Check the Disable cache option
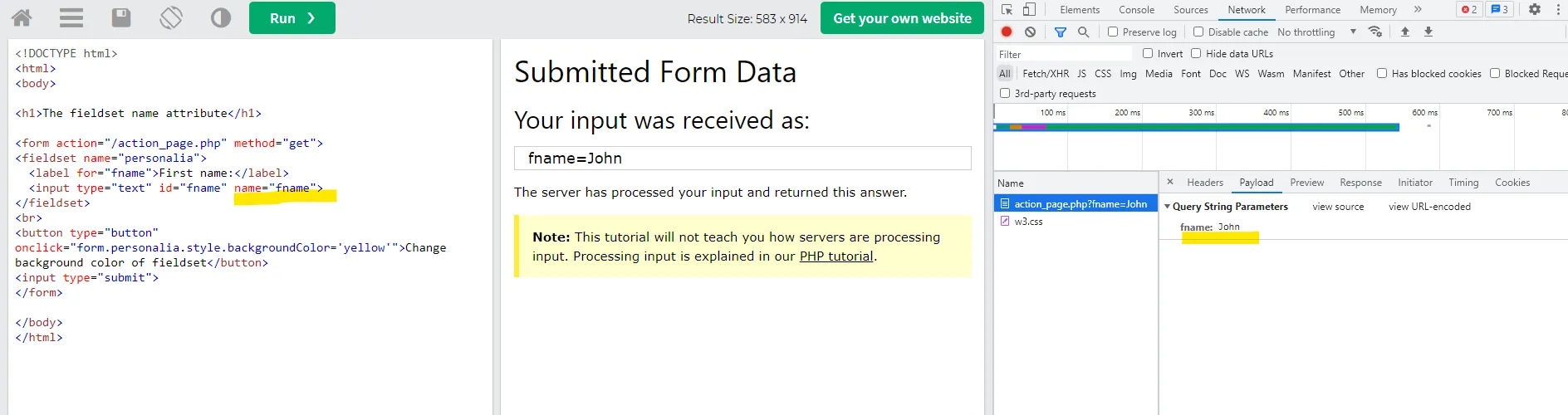 pyautogui.click(x=1198, y=32)
